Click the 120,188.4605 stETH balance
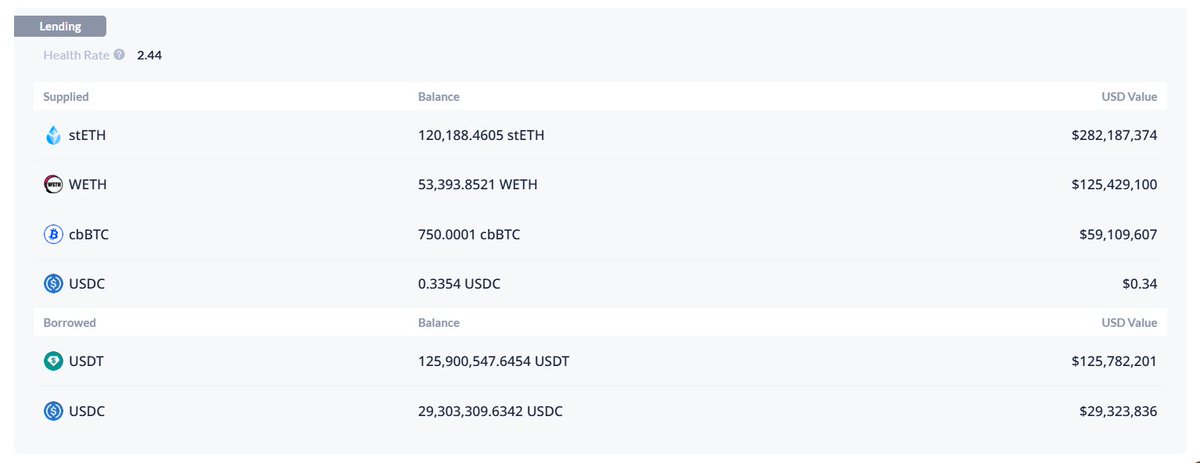Screen dimensions: 1200x463 481,135
